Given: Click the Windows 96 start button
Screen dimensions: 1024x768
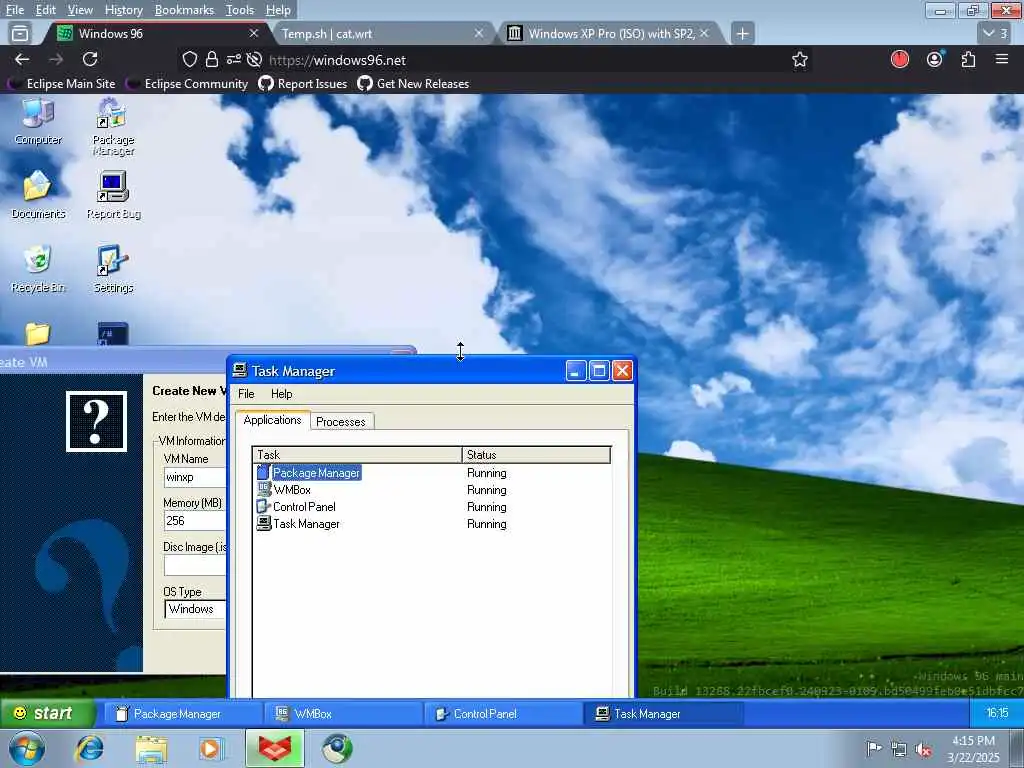Looking at the screenshot, I should coord(47,713).
